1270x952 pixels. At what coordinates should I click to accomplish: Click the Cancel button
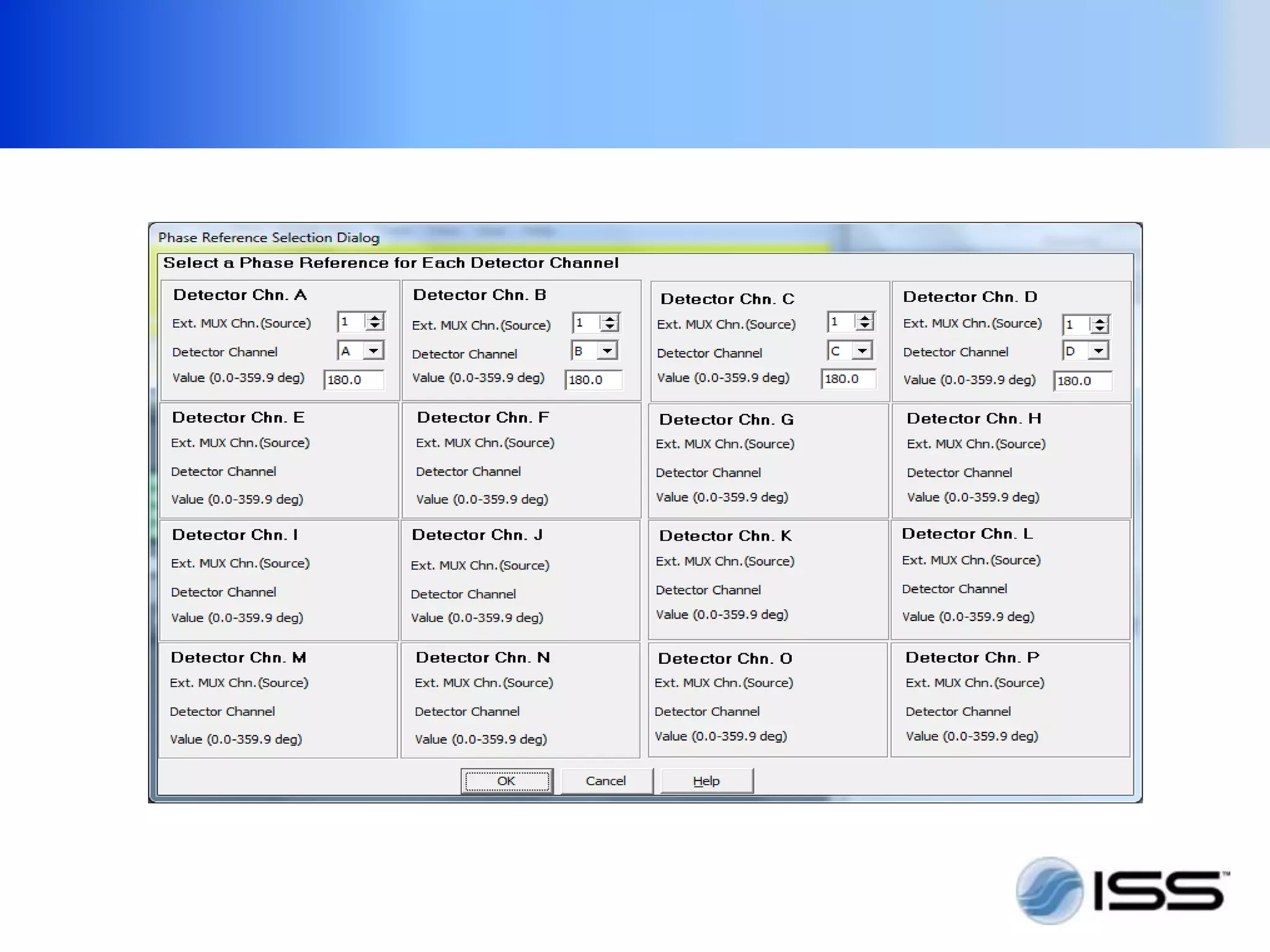point(606,781)
